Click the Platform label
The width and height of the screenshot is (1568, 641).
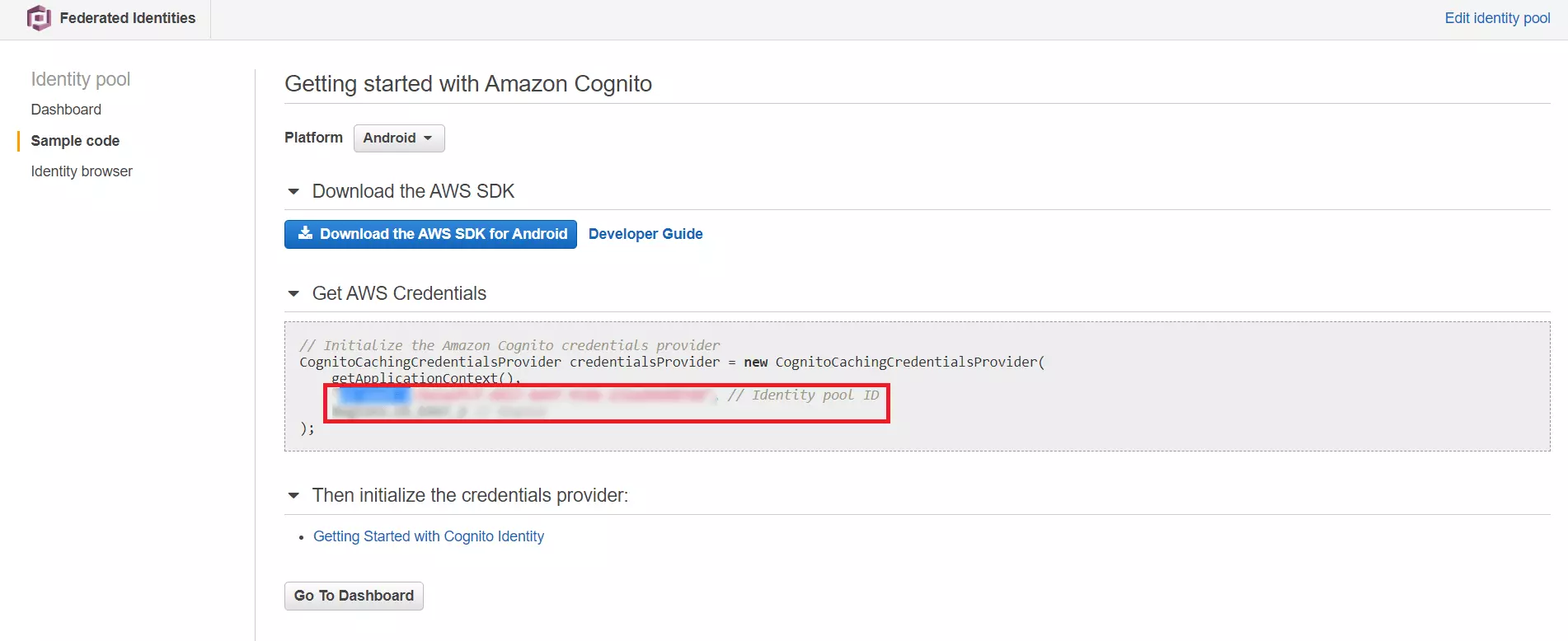pyautogui.click(x=313, y=138)
